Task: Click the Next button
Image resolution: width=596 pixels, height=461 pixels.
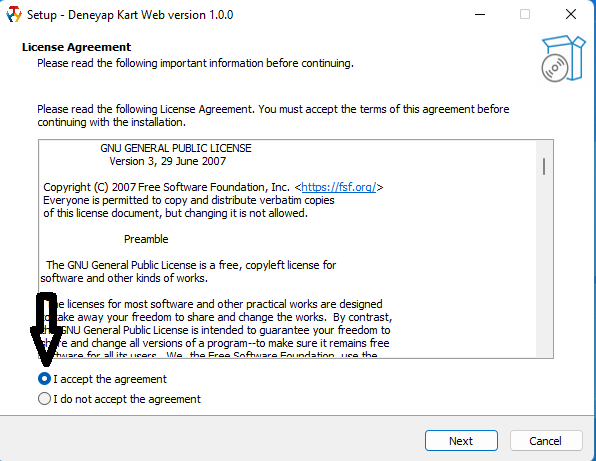Action: pos(461,441)
